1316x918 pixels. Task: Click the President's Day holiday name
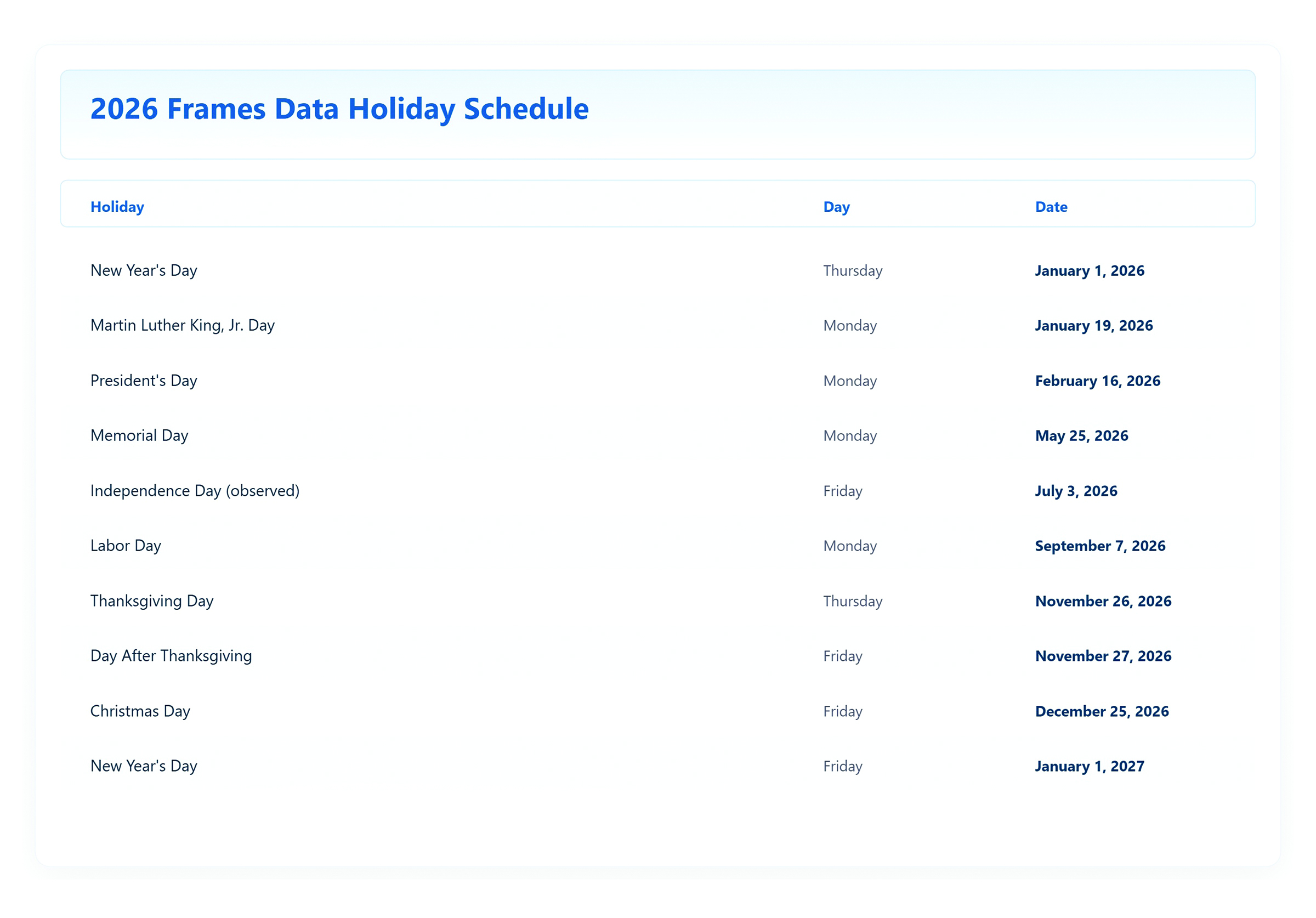click(143, 380)
